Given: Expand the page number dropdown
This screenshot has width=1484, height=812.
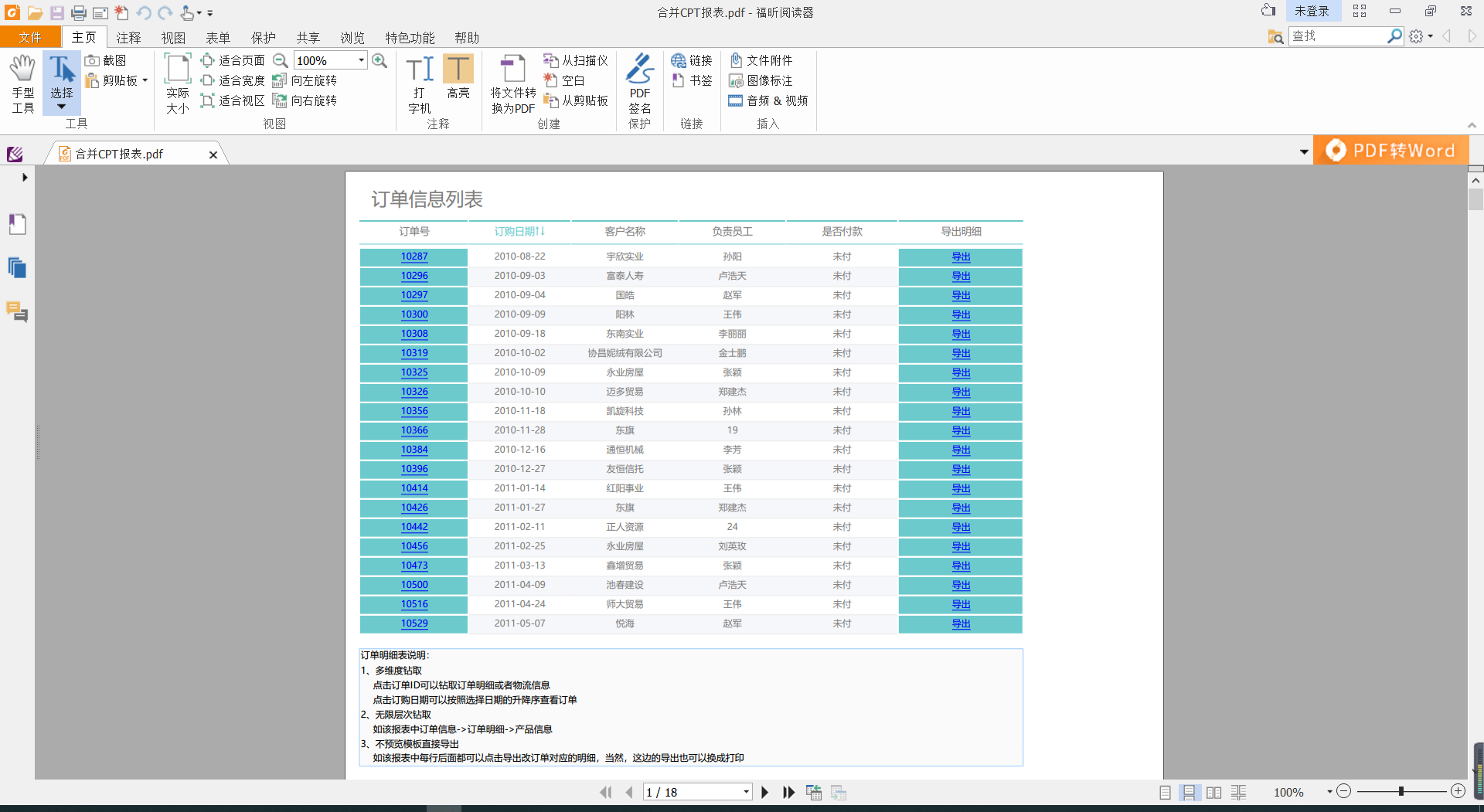Looking at the screenshot, I should click(746, 792).
